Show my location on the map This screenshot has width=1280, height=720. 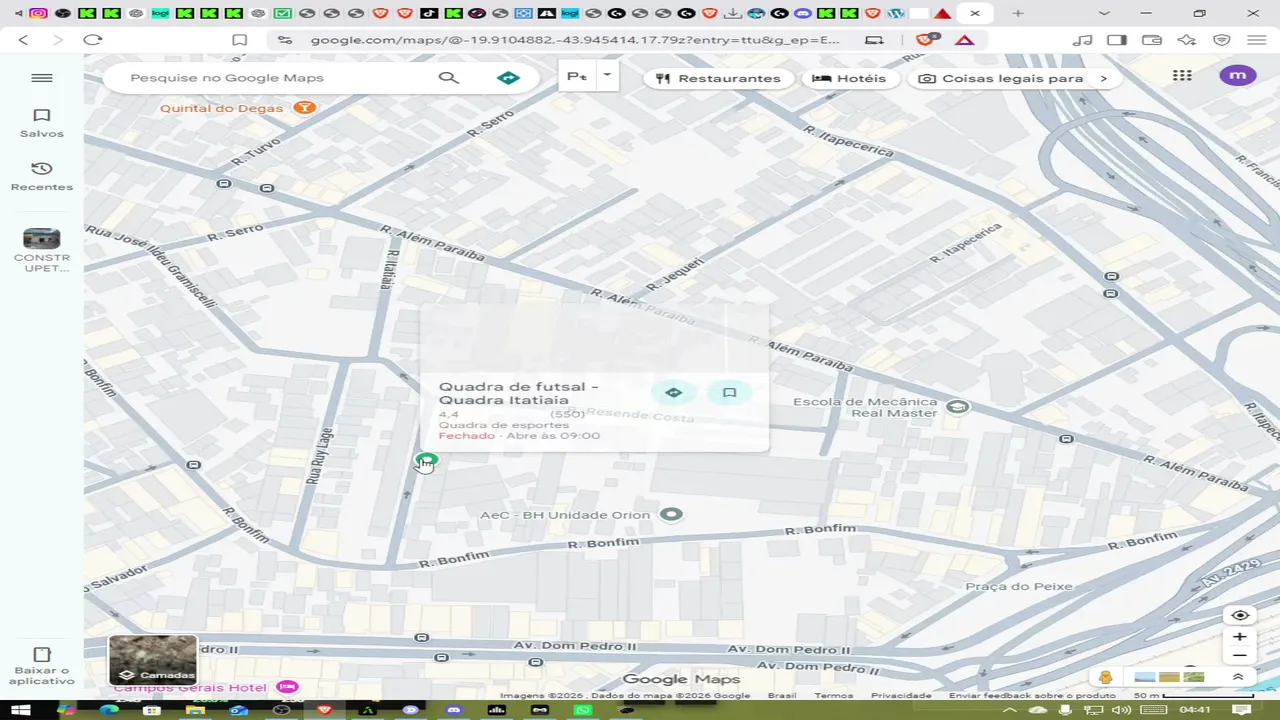[1240, 615]
